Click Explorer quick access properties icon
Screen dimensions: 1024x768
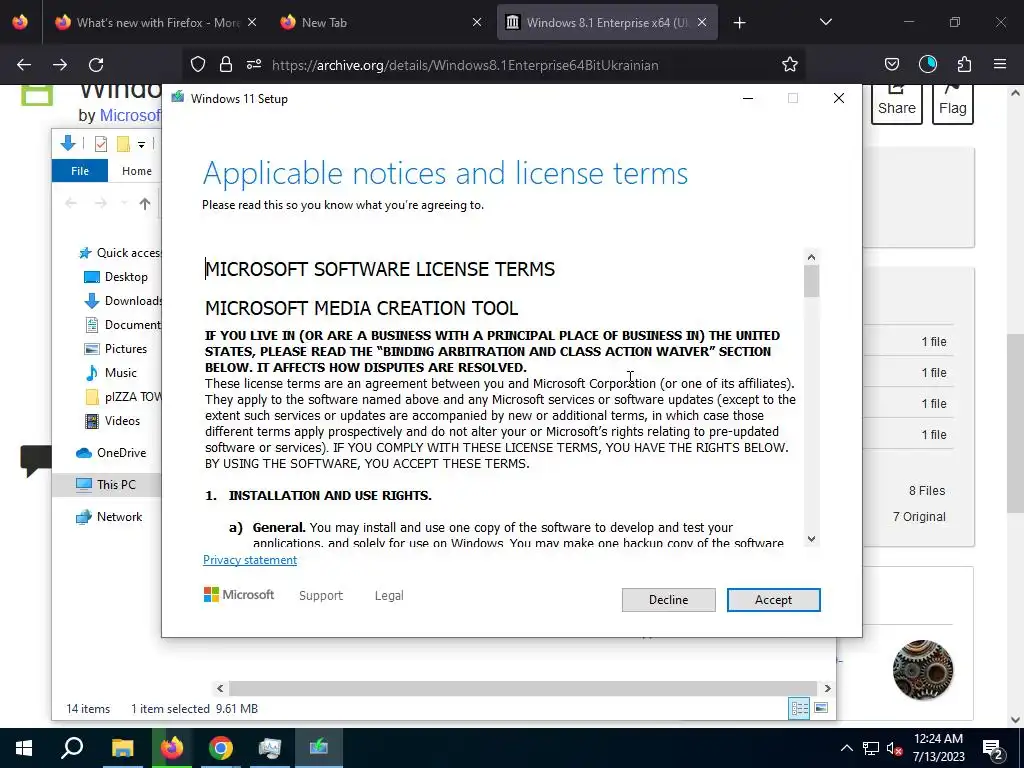coord(101,144)
